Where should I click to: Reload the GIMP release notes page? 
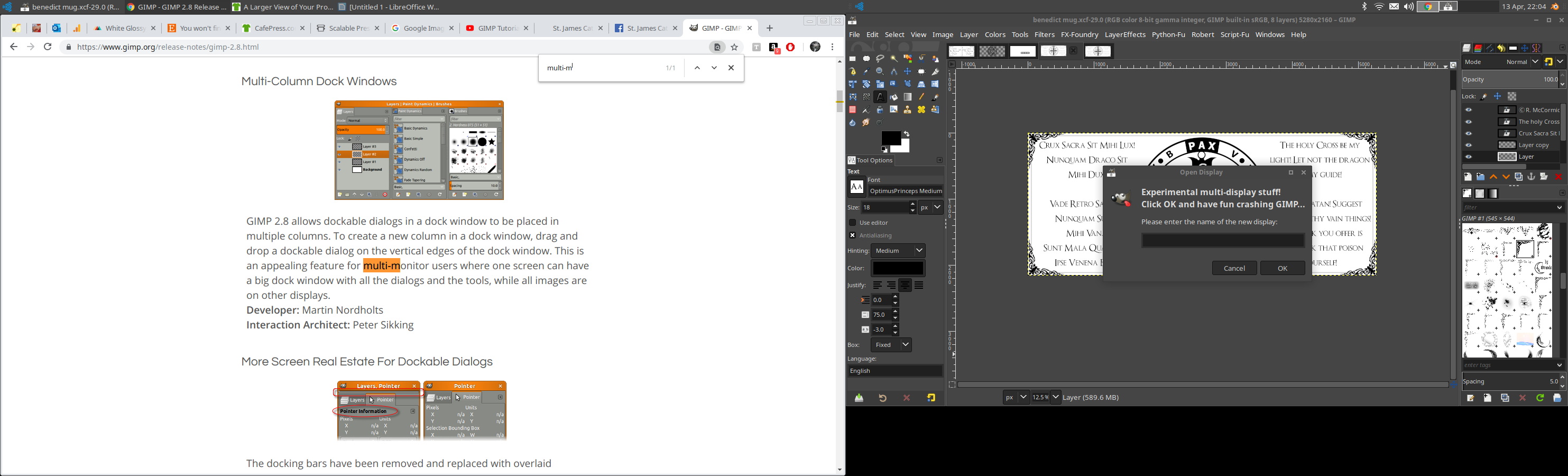pyautogui.click(x=48, y=47)
